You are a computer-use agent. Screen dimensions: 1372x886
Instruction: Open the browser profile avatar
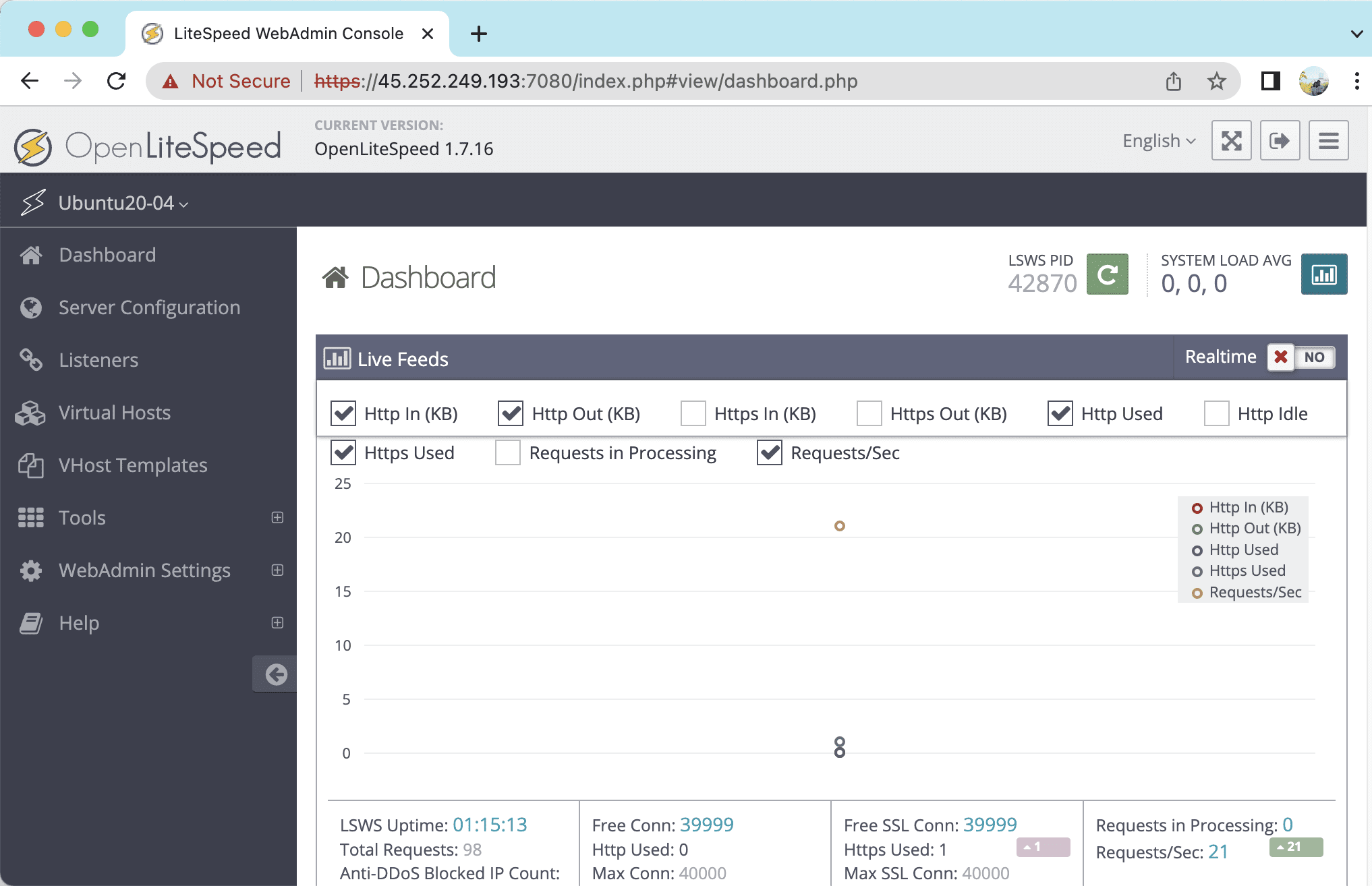(x=1313, y=81)
